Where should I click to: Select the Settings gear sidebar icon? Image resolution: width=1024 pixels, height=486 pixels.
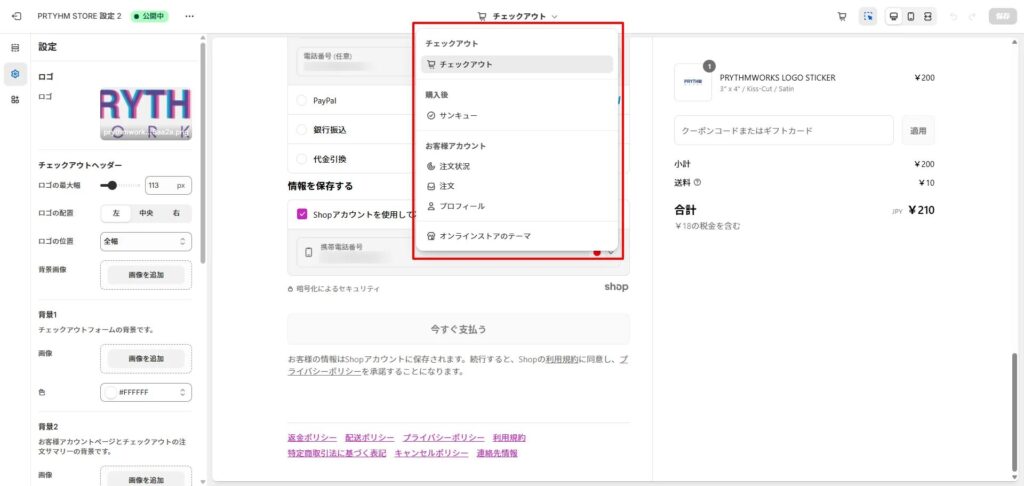tap(15, 74)
